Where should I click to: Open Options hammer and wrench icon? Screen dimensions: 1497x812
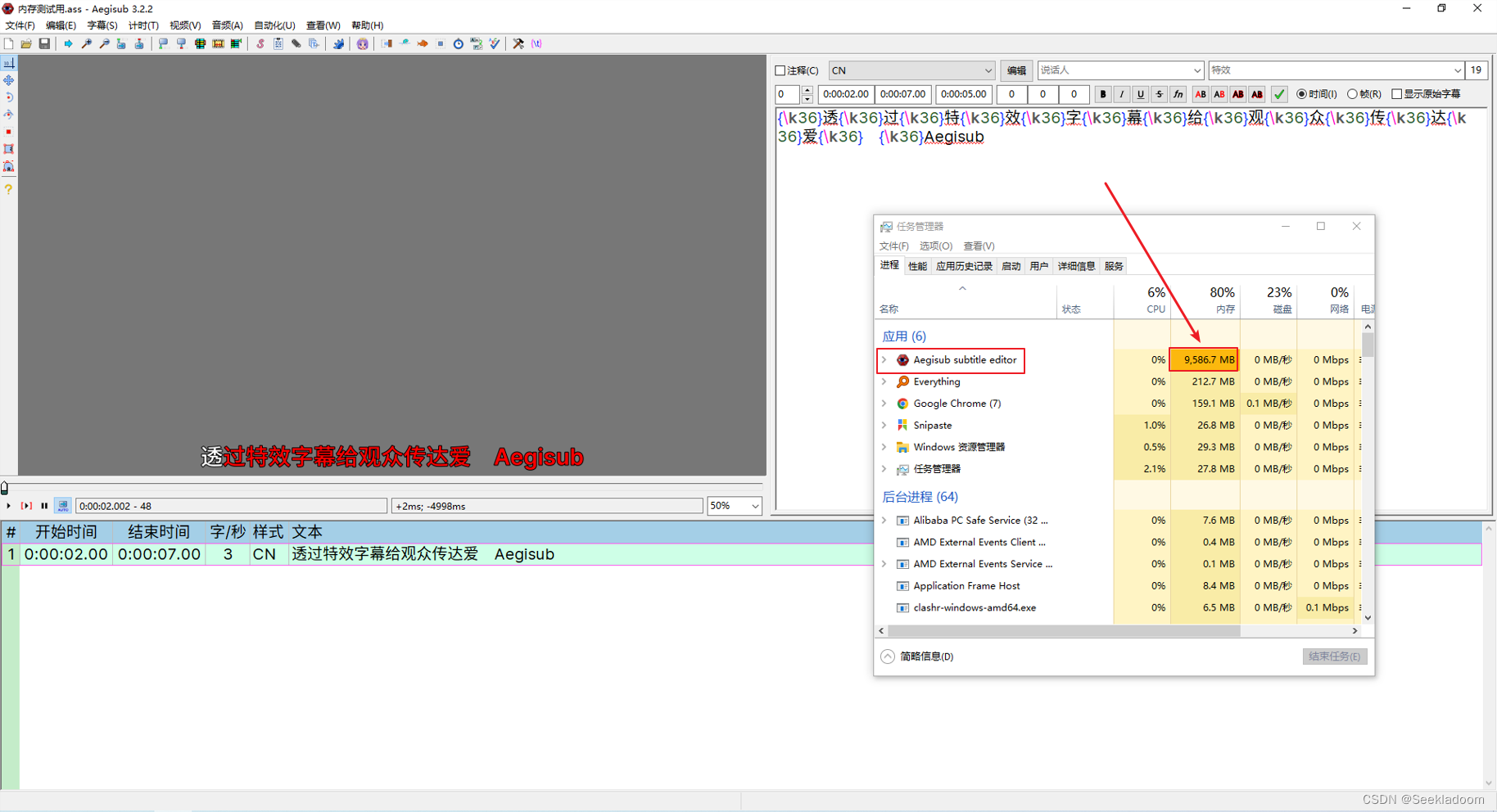[518, 43]
